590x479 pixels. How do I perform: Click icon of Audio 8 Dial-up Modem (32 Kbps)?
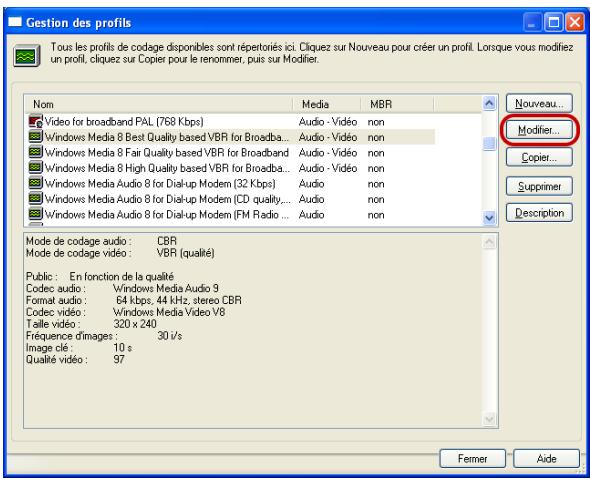36,183
